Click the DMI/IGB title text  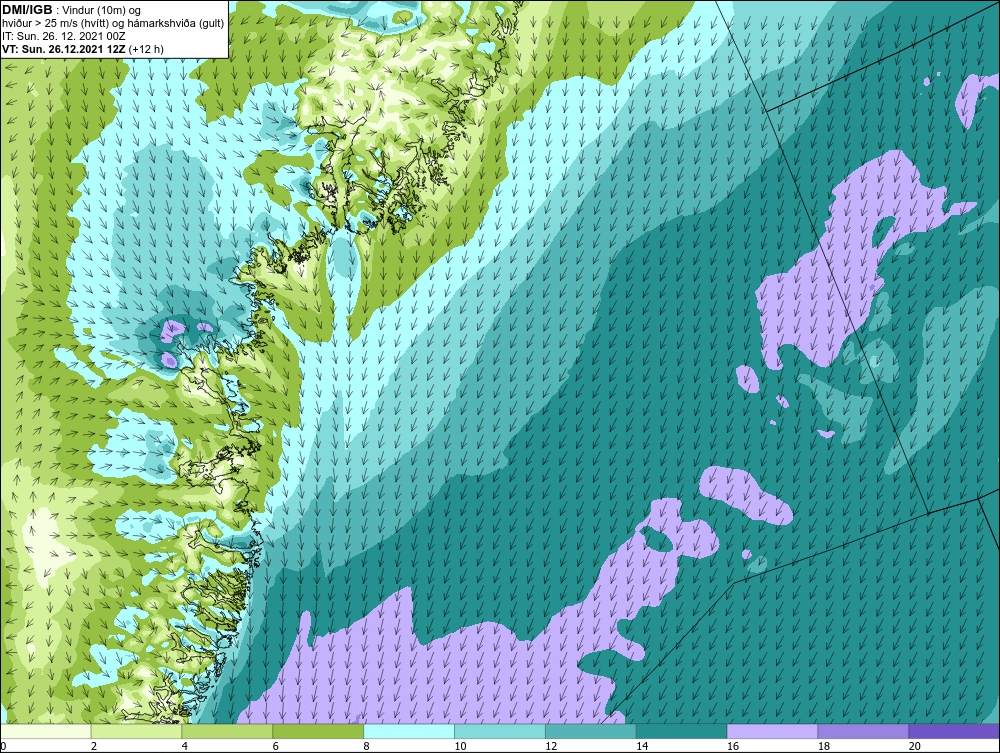tap(27, 10)
